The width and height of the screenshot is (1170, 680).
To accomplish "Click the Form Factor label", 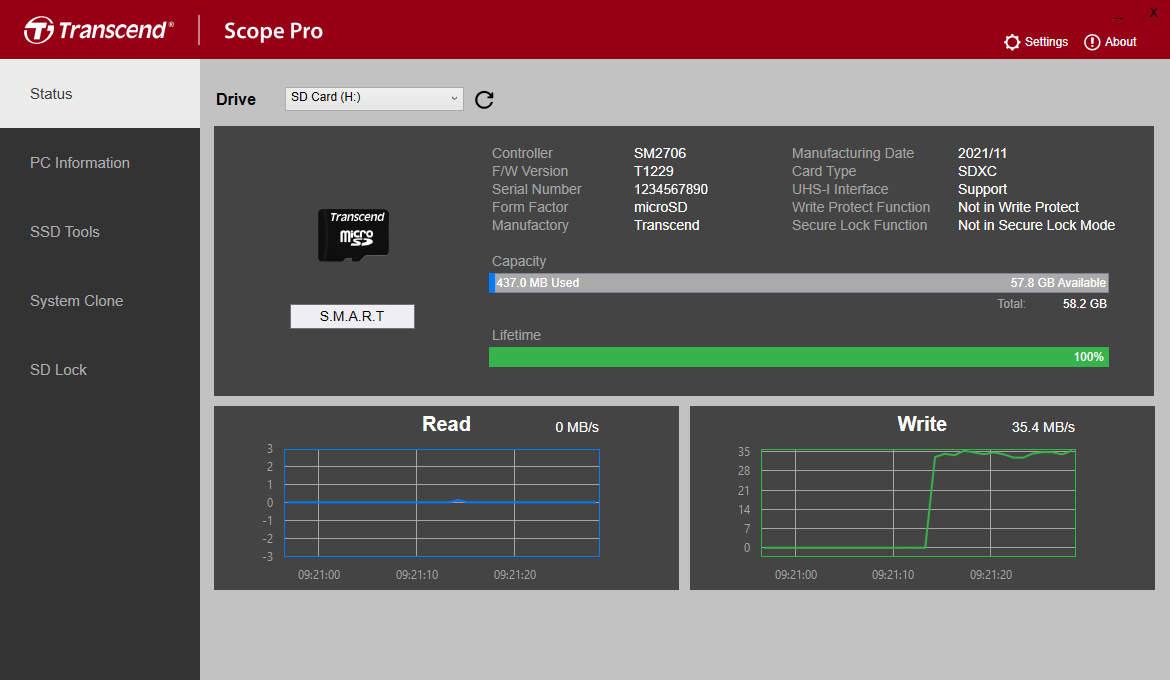I will tap(529, 208).
